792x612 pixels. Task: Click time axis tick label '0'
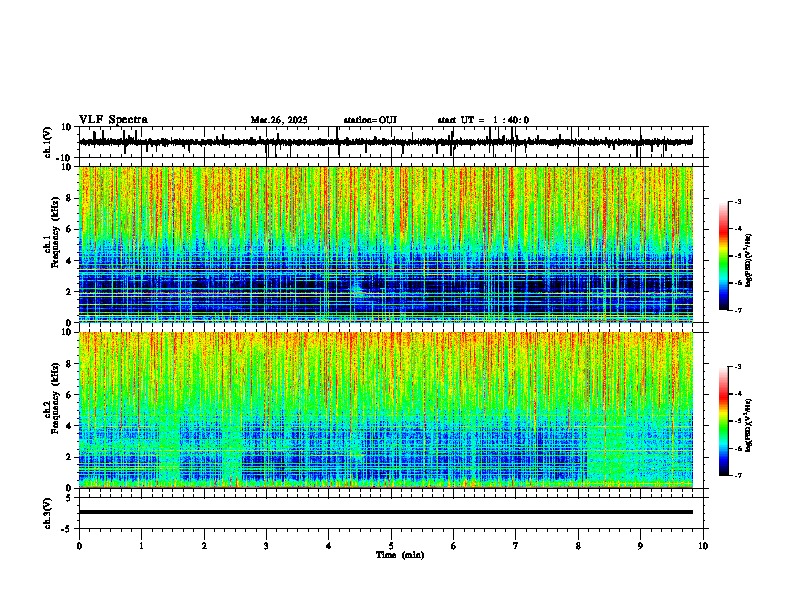coord(79,546)
